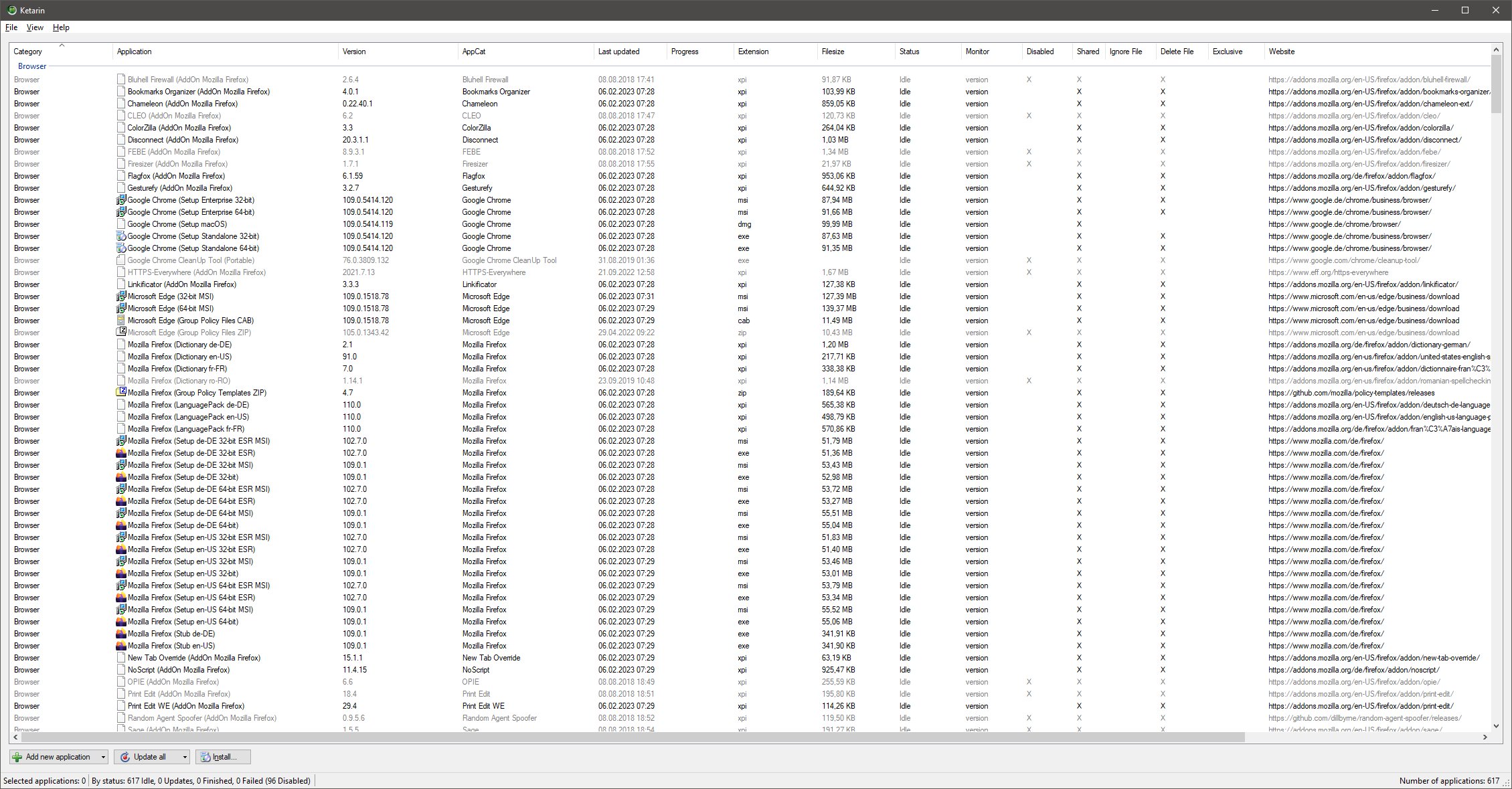Collapse the Browser group header
Viewport: 1512px width, 789px height.
coord(32,66)
